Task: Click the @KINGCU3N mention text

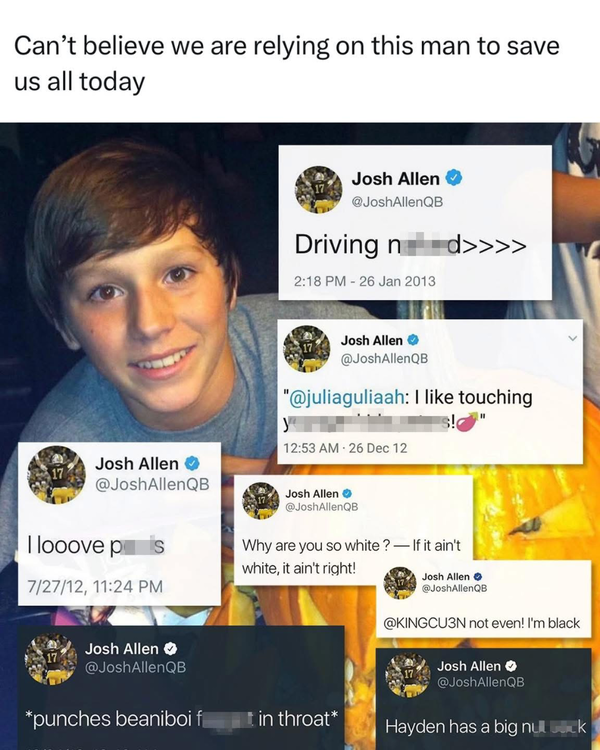Action: 424,623
